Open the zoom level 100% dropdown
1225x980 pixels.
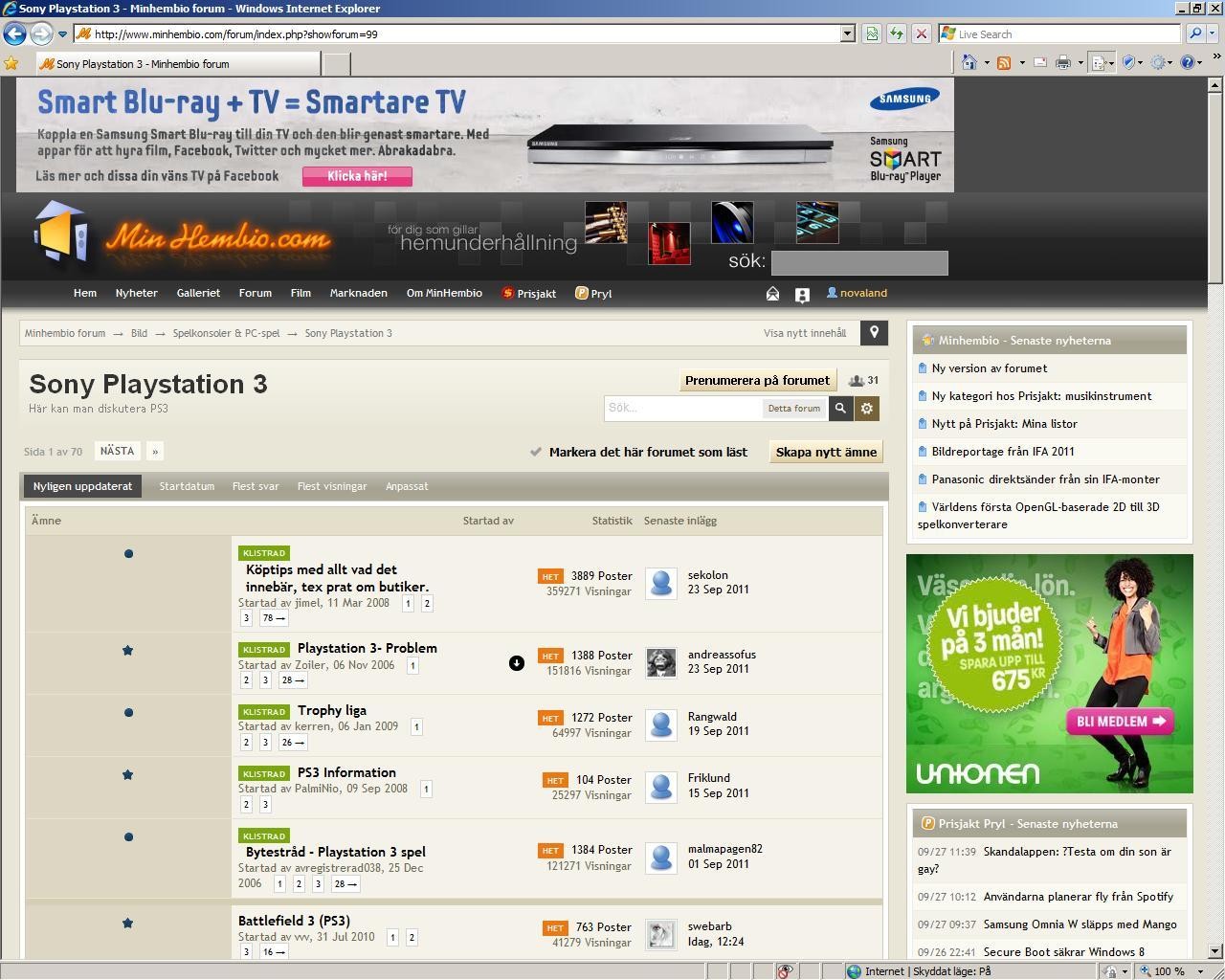tap(1198, 971)
